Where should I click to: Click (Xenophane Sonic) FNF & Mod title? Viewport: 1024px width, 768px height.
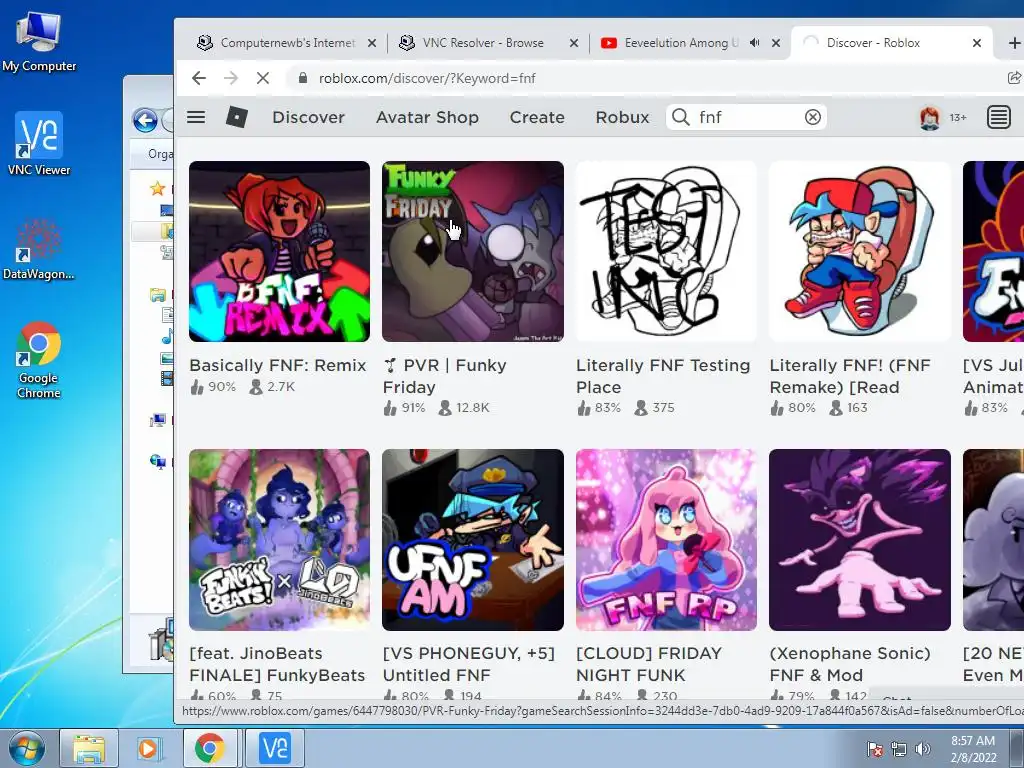850,664
